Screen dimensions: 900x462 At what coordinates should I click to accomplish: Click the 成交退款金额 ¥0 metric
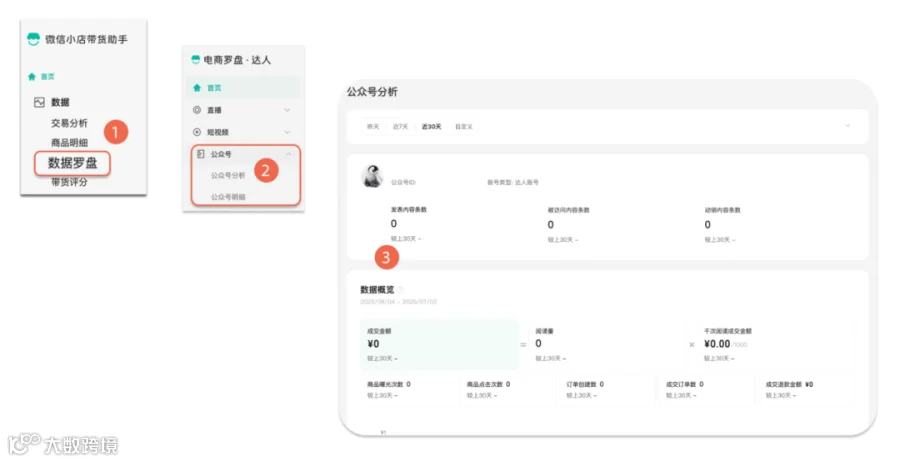click(x=789, y=389)
